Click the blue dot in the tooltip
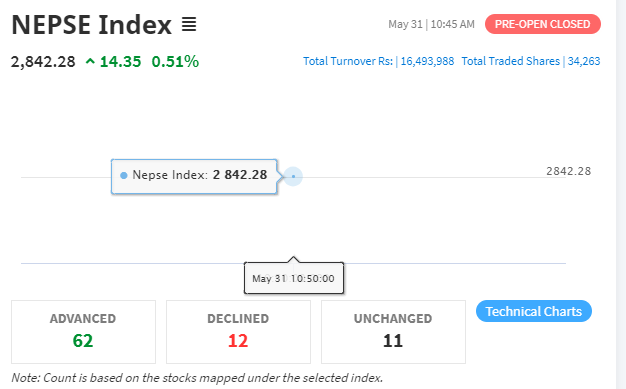The height and width of the screenshot is (389, 626). point(124,175)
